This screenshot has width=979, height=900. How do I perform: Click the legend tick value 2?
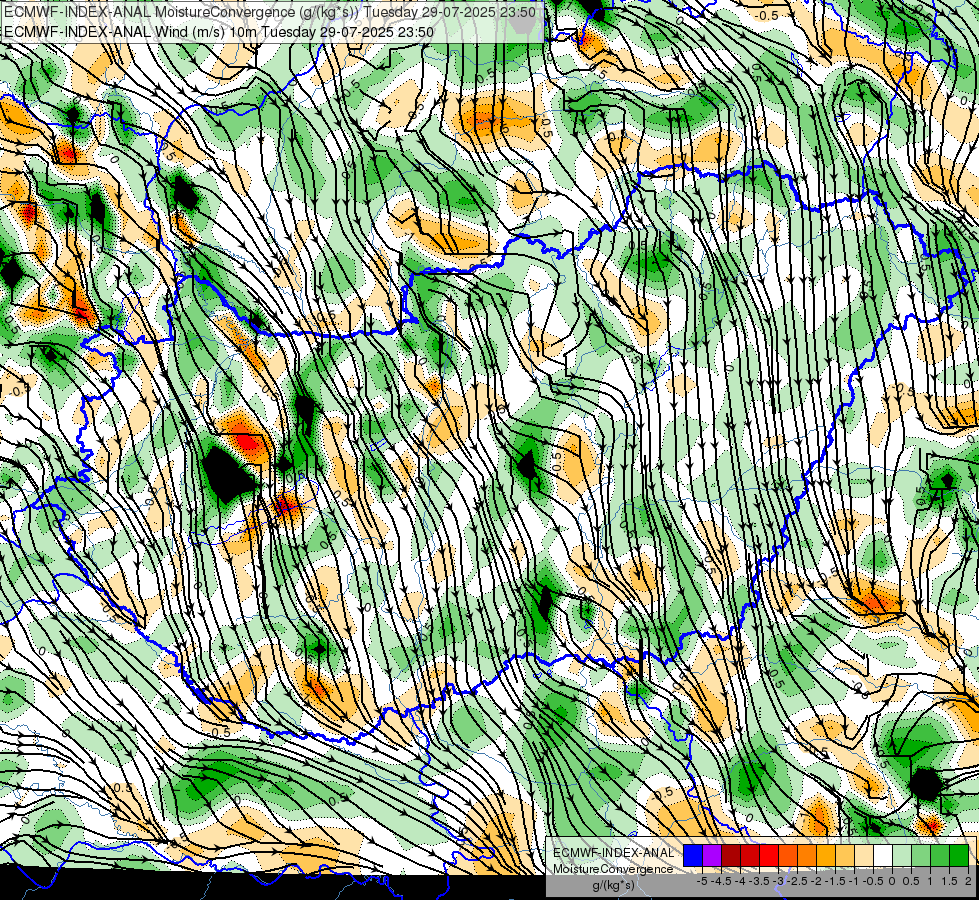click(x=968, y=881)
